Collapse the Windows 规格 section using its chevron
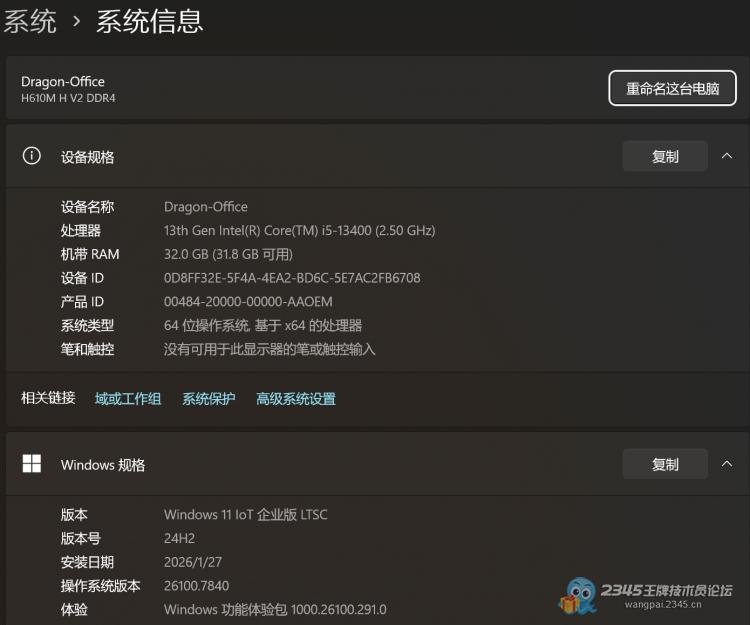This screenshot has height=625, width=750. click(727, 464)
